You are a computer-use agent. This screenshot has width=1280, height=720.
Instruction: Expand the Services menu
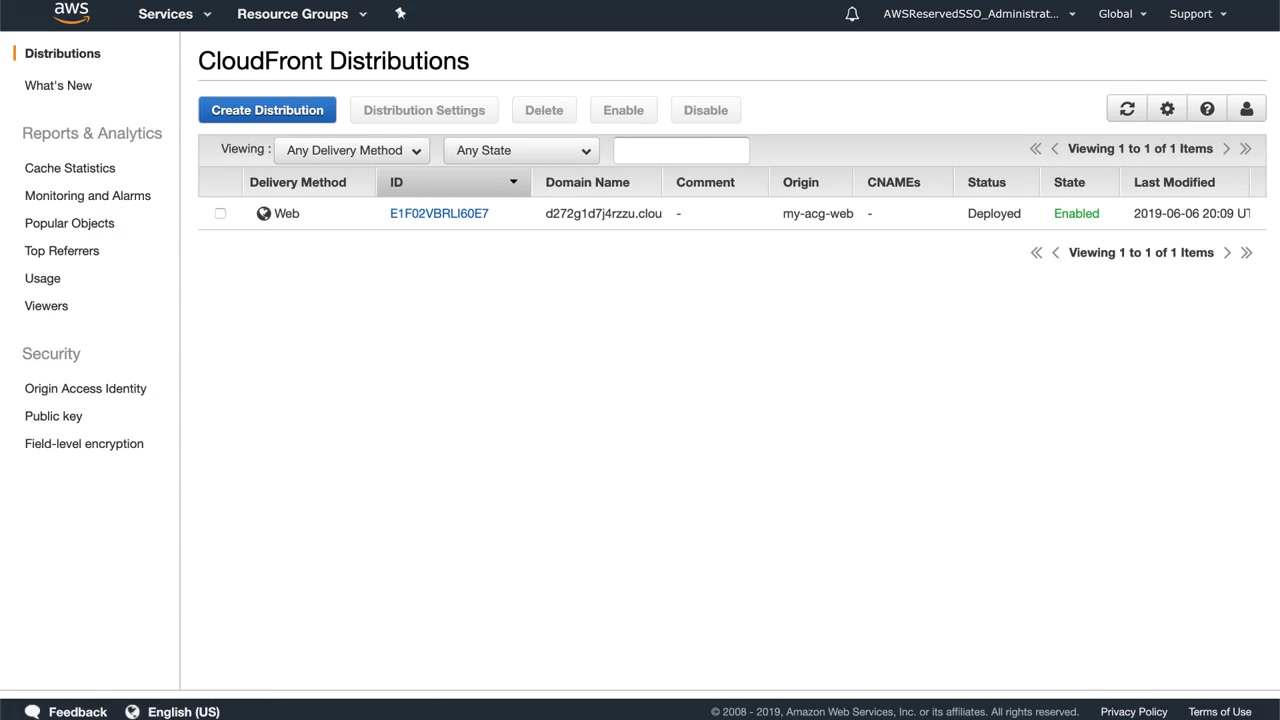pos(175,14)
